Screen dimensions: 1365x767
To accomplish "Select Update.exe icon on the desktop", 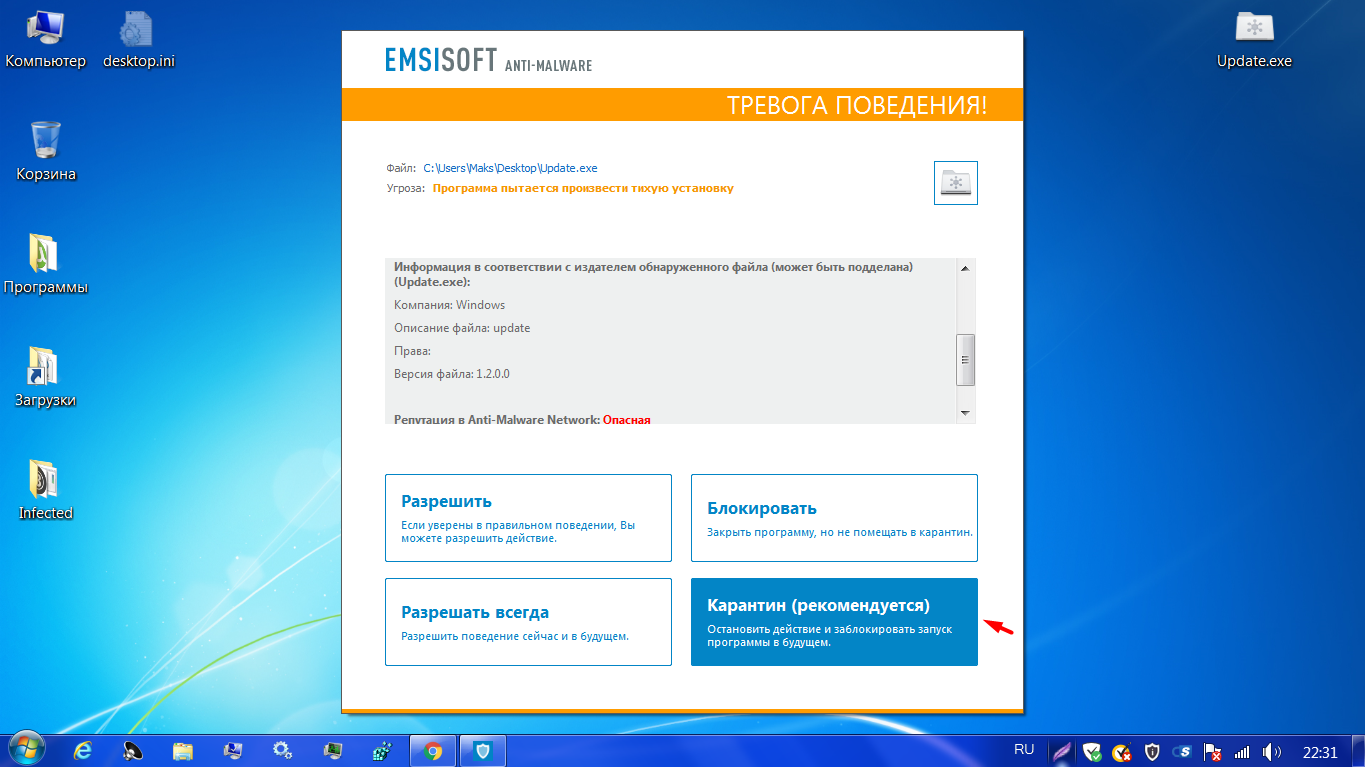I will 1254,40.
